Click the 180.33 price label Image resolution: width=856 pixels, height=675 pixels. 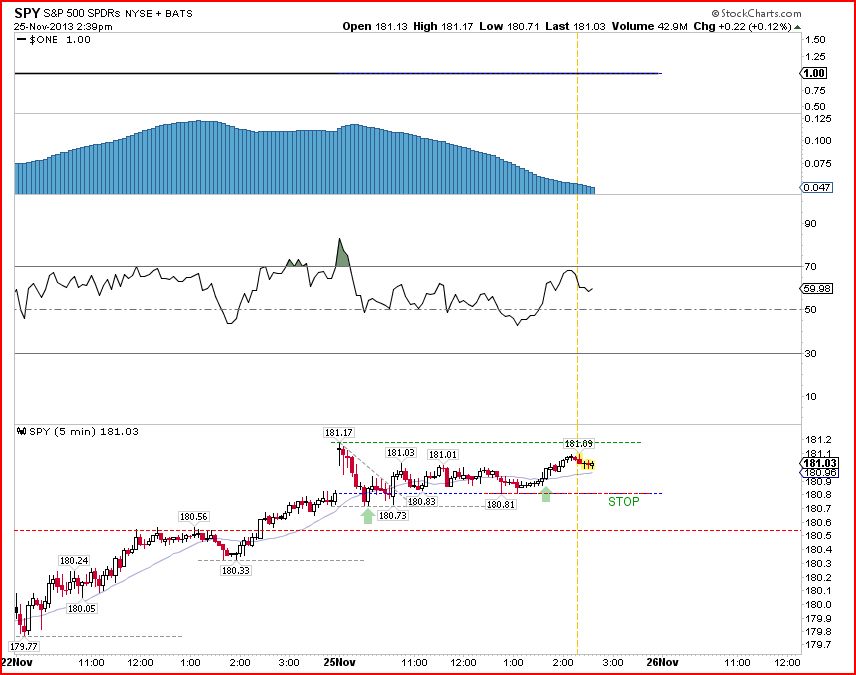pyautogui.click(x=235, y=570)
